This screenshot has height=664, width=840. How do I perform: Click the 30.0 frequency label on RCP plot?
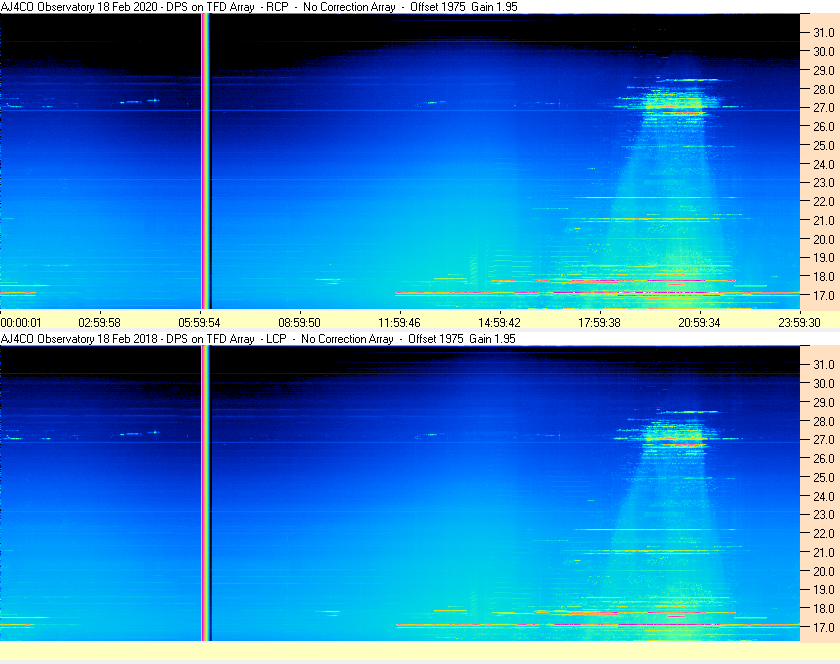(824, 52)
